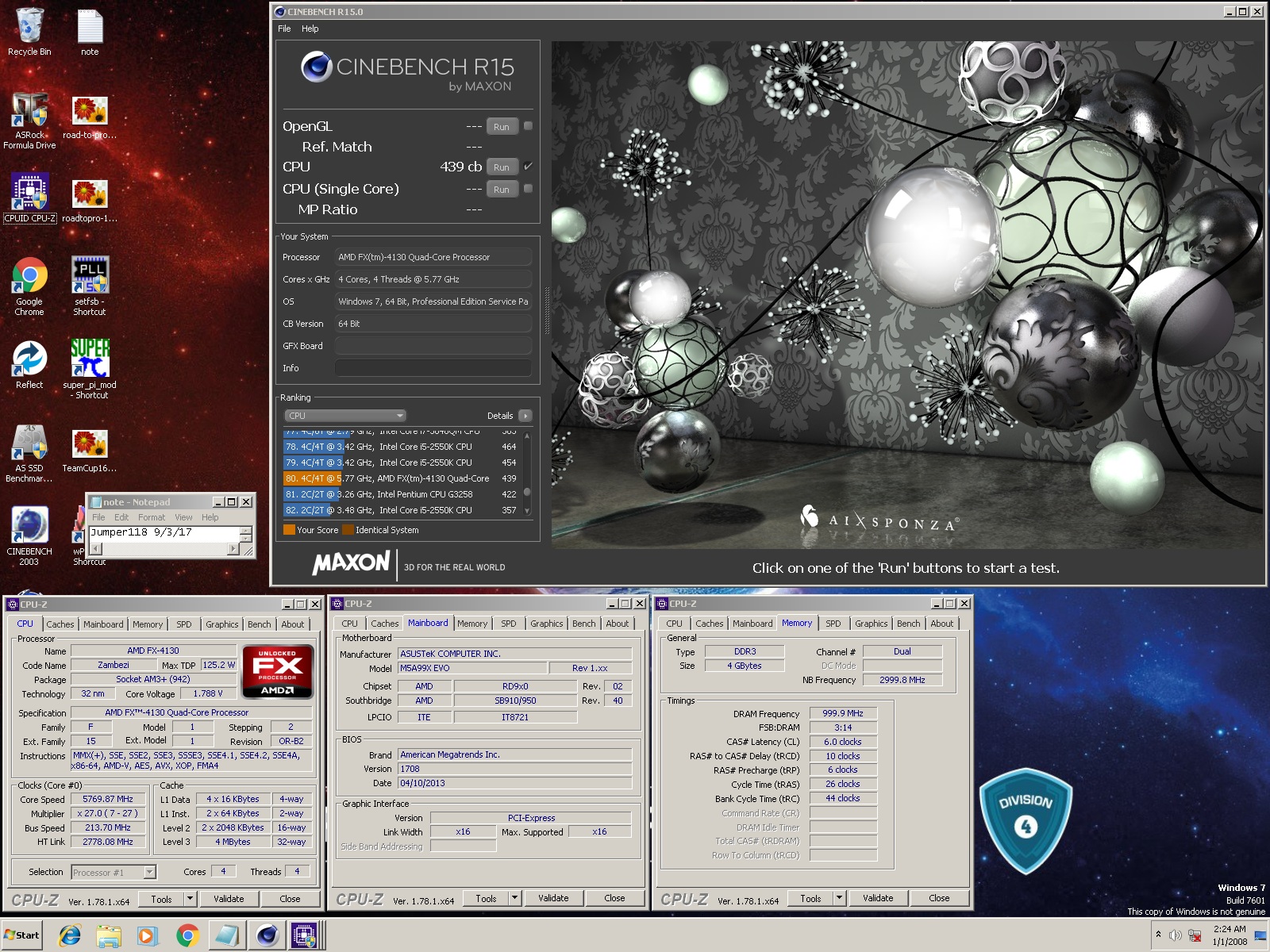Open Cinebench File menu
Viewport: 1270px width, 952px height.
284,29
